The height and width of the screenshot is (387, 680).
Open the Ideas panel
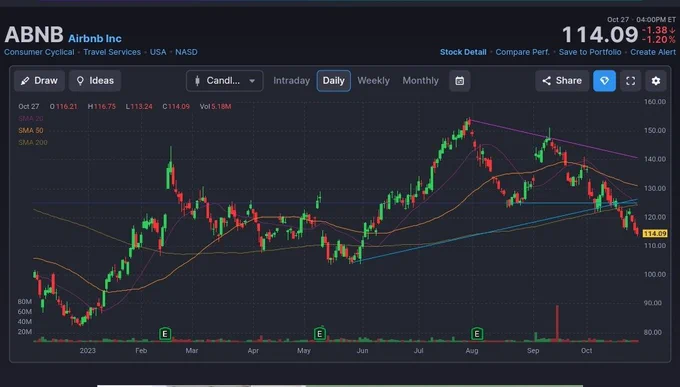point(95,81)
